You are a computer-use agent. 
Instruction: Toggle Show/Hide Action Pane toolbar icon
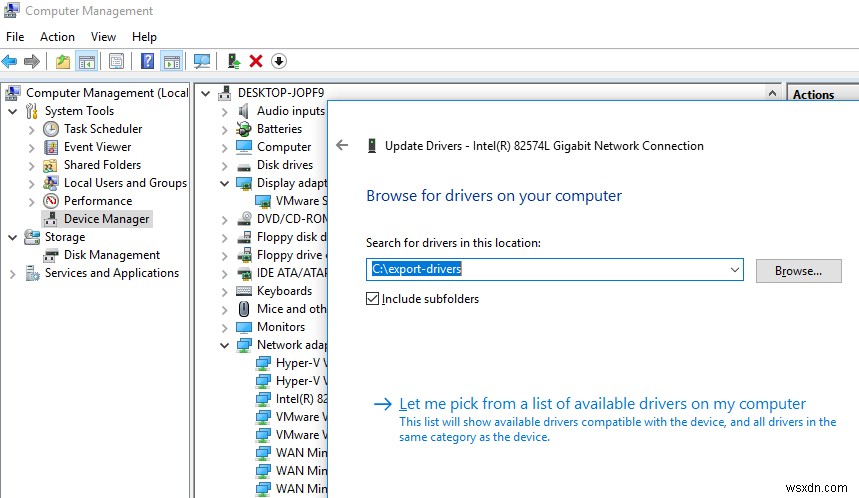pyautogui.click(x=172, y=61)
